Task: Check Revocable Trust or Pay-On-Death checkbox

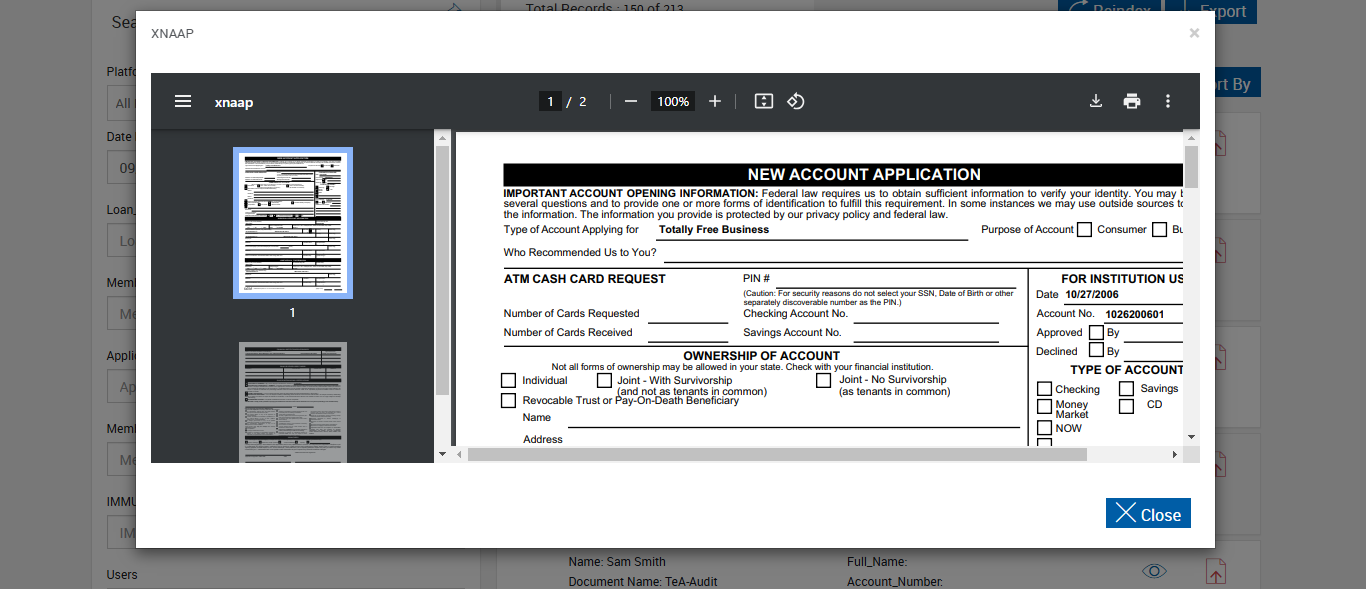Action: (508, 401)
